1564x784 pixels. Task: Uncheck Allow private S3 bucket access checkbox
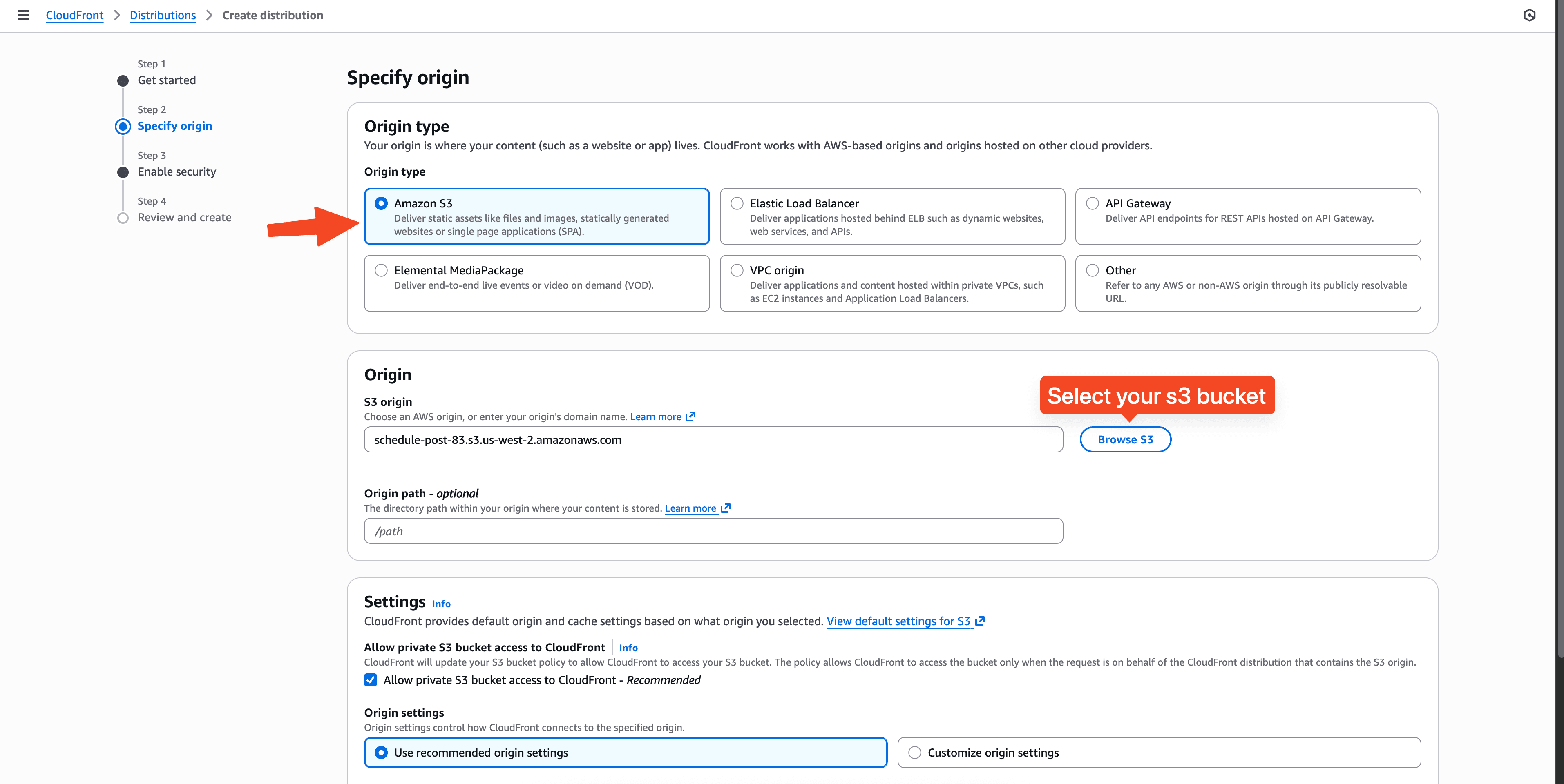[370, 679]
